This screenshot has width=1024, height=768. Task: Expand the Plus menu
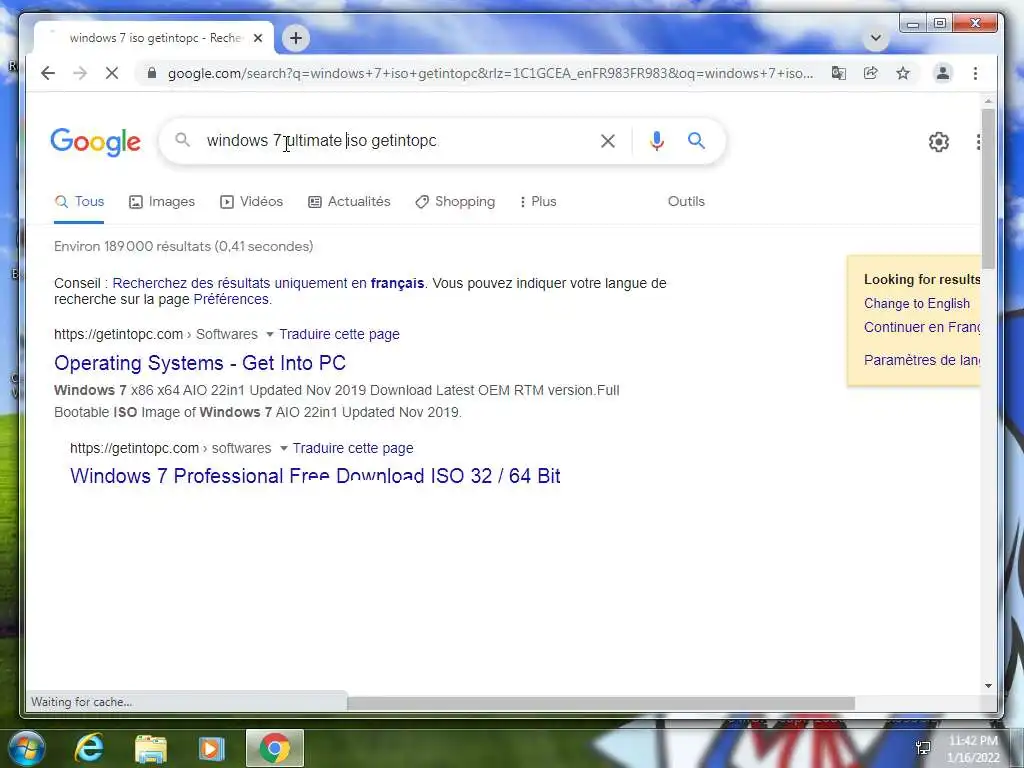(x=538, y=202)
